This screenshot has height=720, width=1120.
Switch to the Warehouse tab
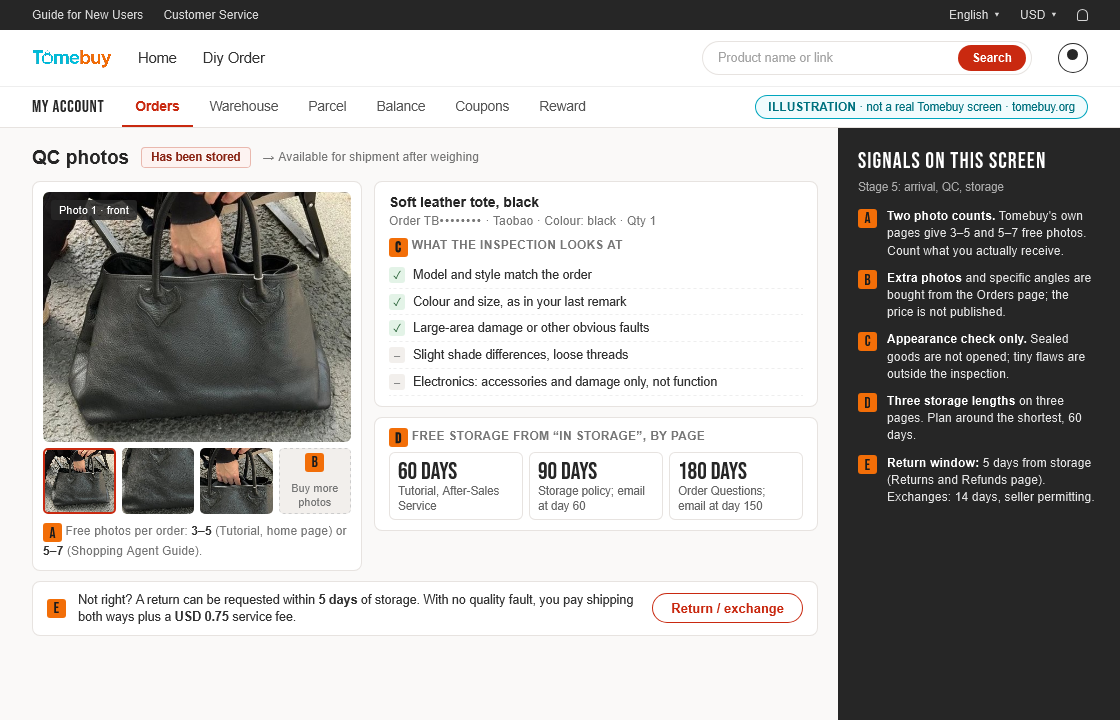pos(244,106)
